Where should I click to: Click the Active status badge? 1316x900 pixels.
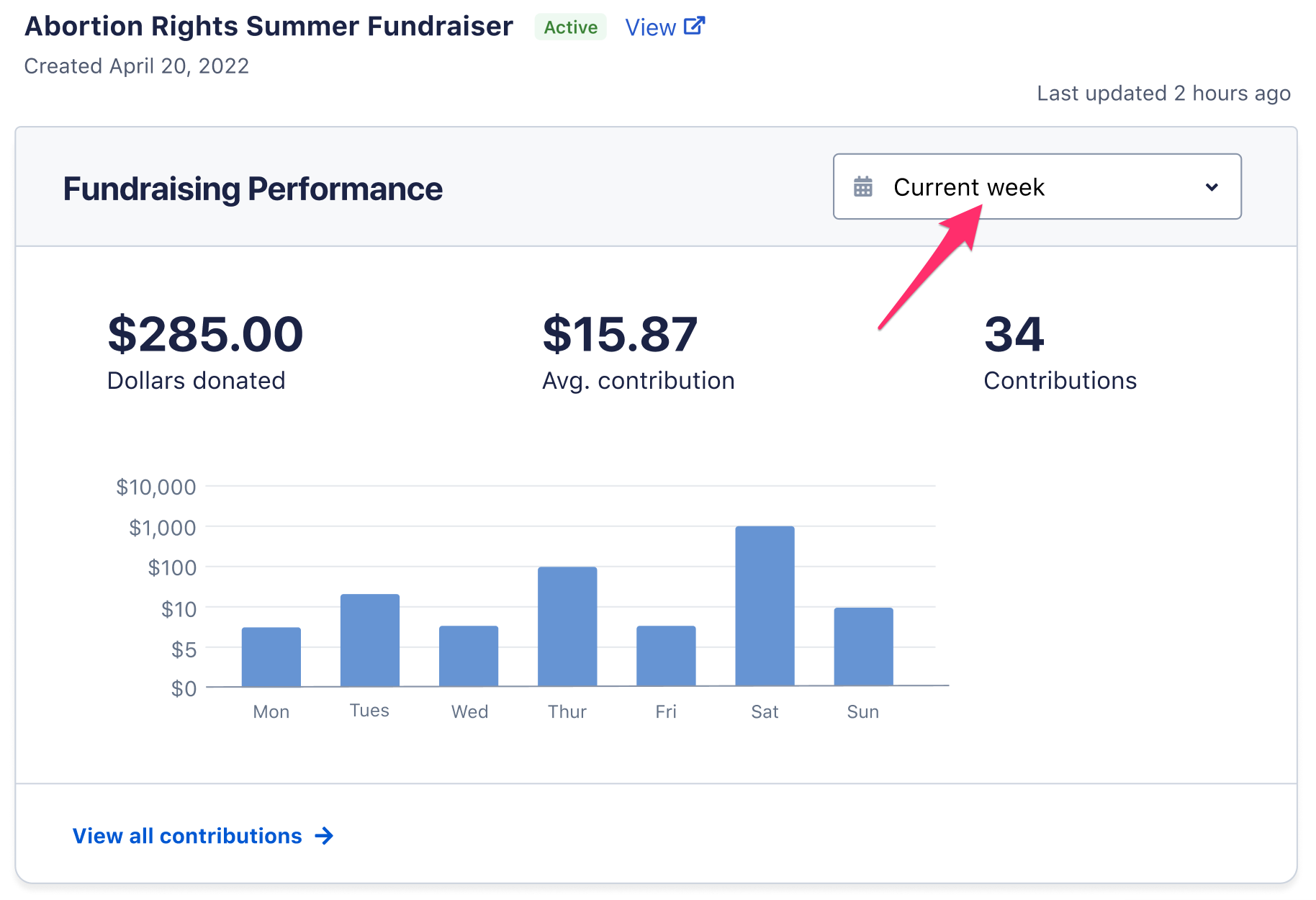(570, 27)
